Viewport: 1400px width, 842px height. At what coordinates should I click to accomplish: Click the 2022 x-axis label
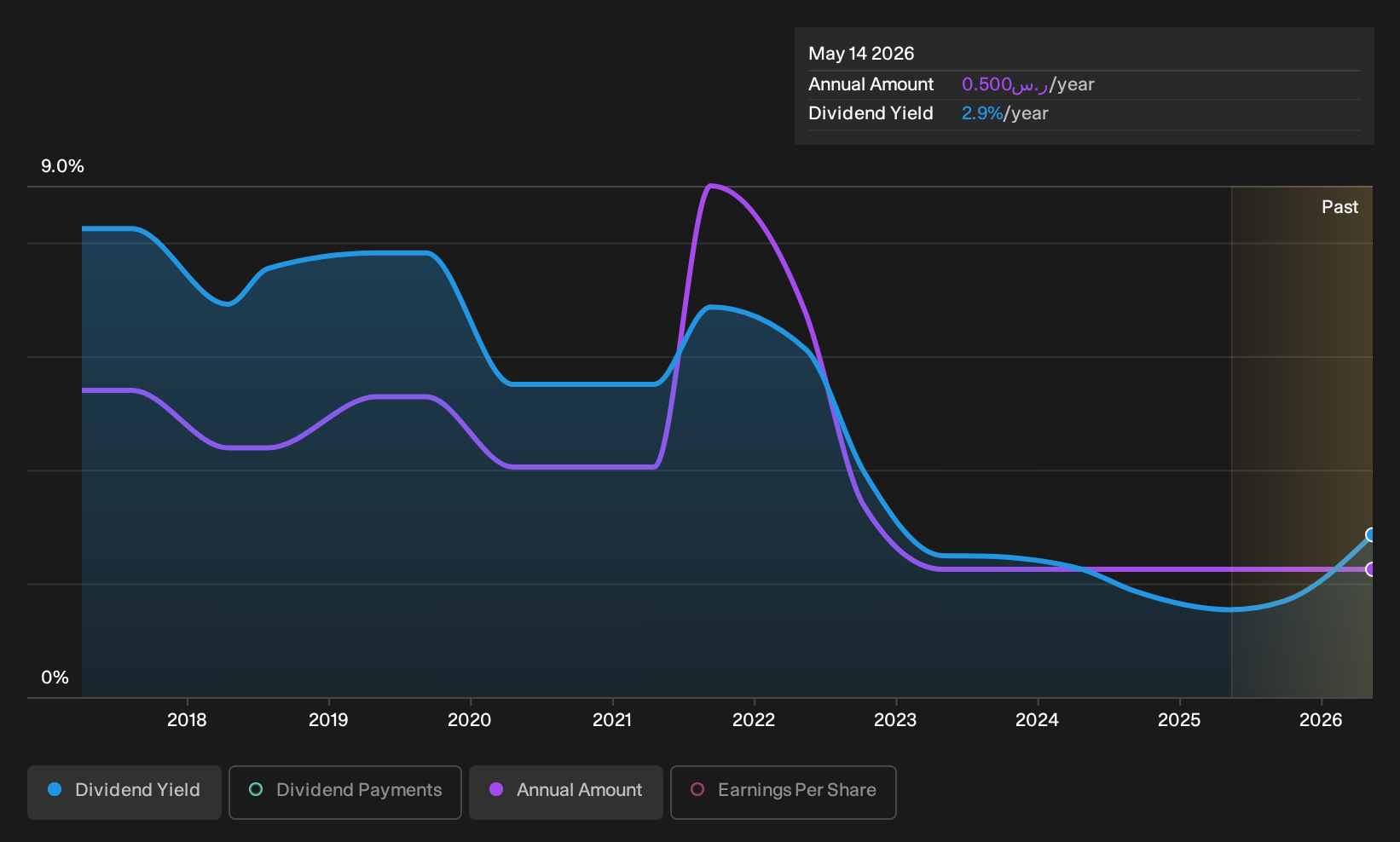point(754,720)
